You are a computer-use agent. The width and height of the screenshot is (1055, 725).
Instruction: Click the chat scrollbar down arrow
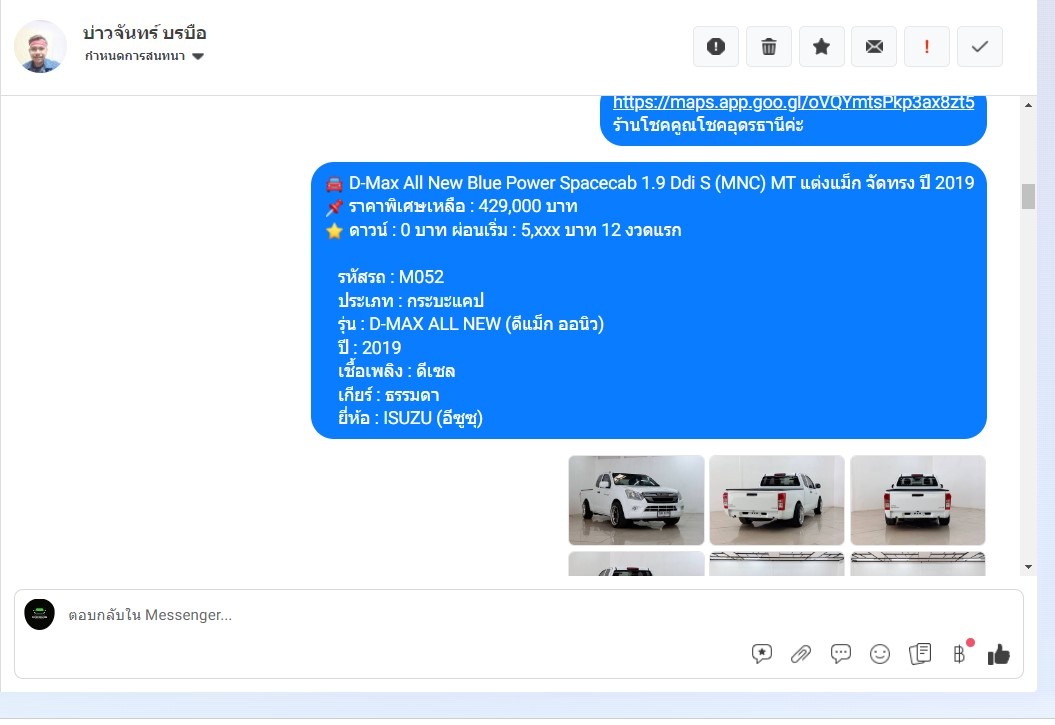1028,567
